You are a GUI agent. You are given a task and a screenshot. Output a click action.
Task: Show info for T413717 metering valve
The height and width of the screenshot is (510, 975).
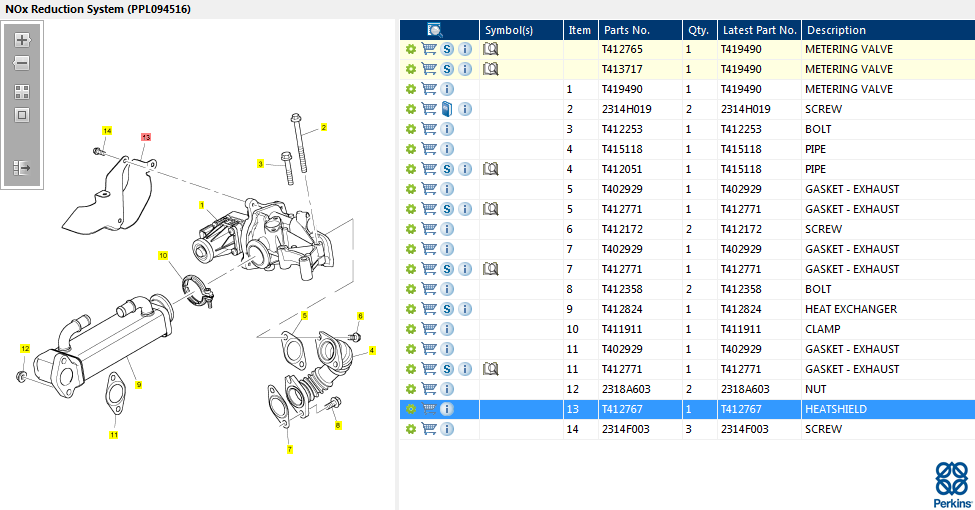(465, 69)
